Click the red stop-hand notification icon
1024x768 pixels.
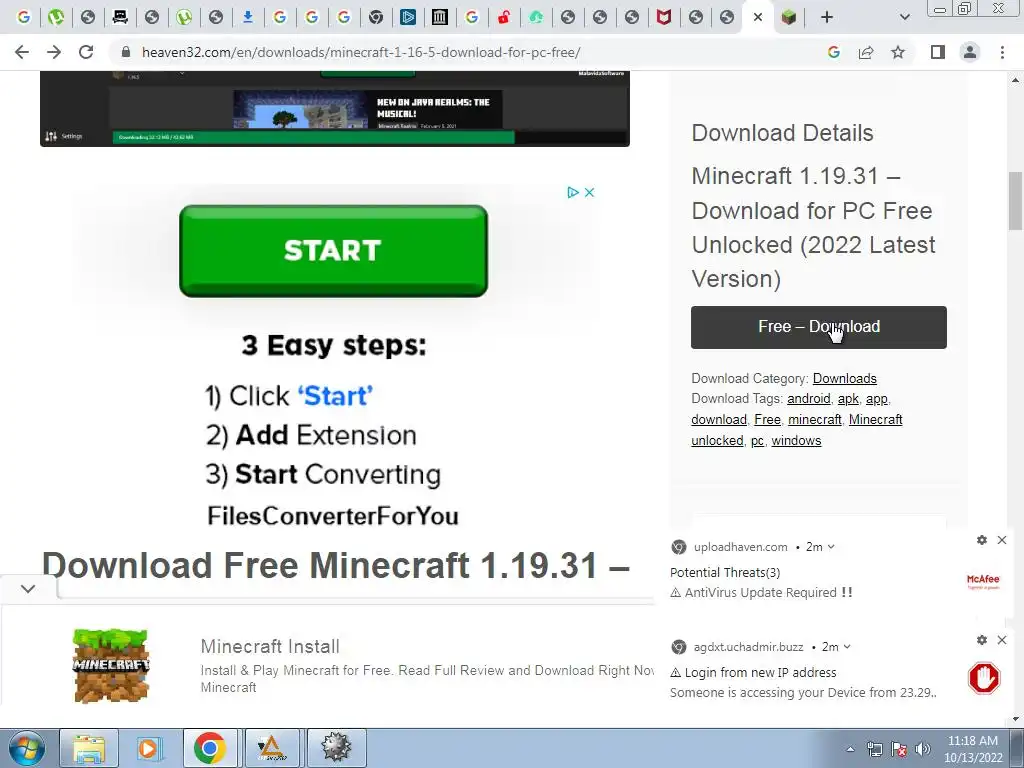984,679
